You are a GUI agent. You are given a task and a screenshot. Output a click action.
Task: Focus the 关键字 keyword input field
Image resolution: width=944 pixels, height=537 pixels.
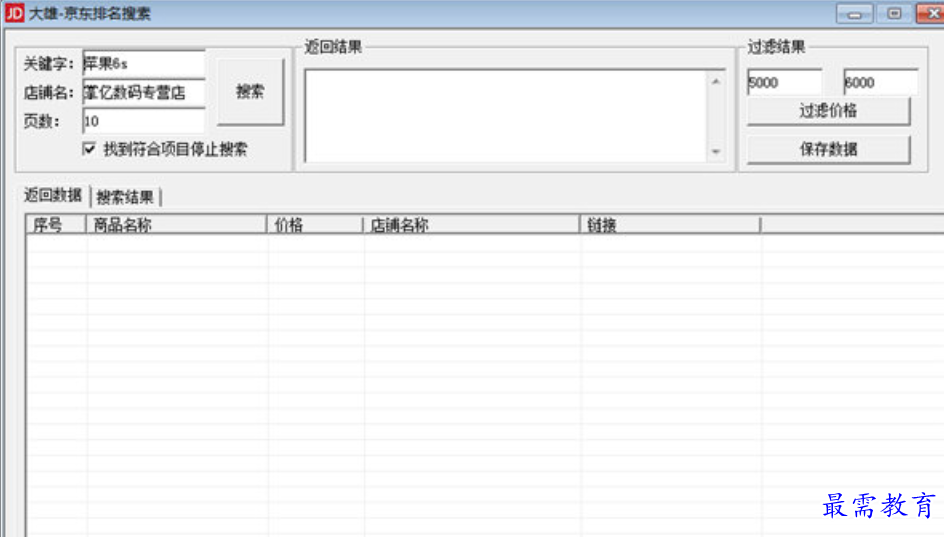[x=144, y=63]
